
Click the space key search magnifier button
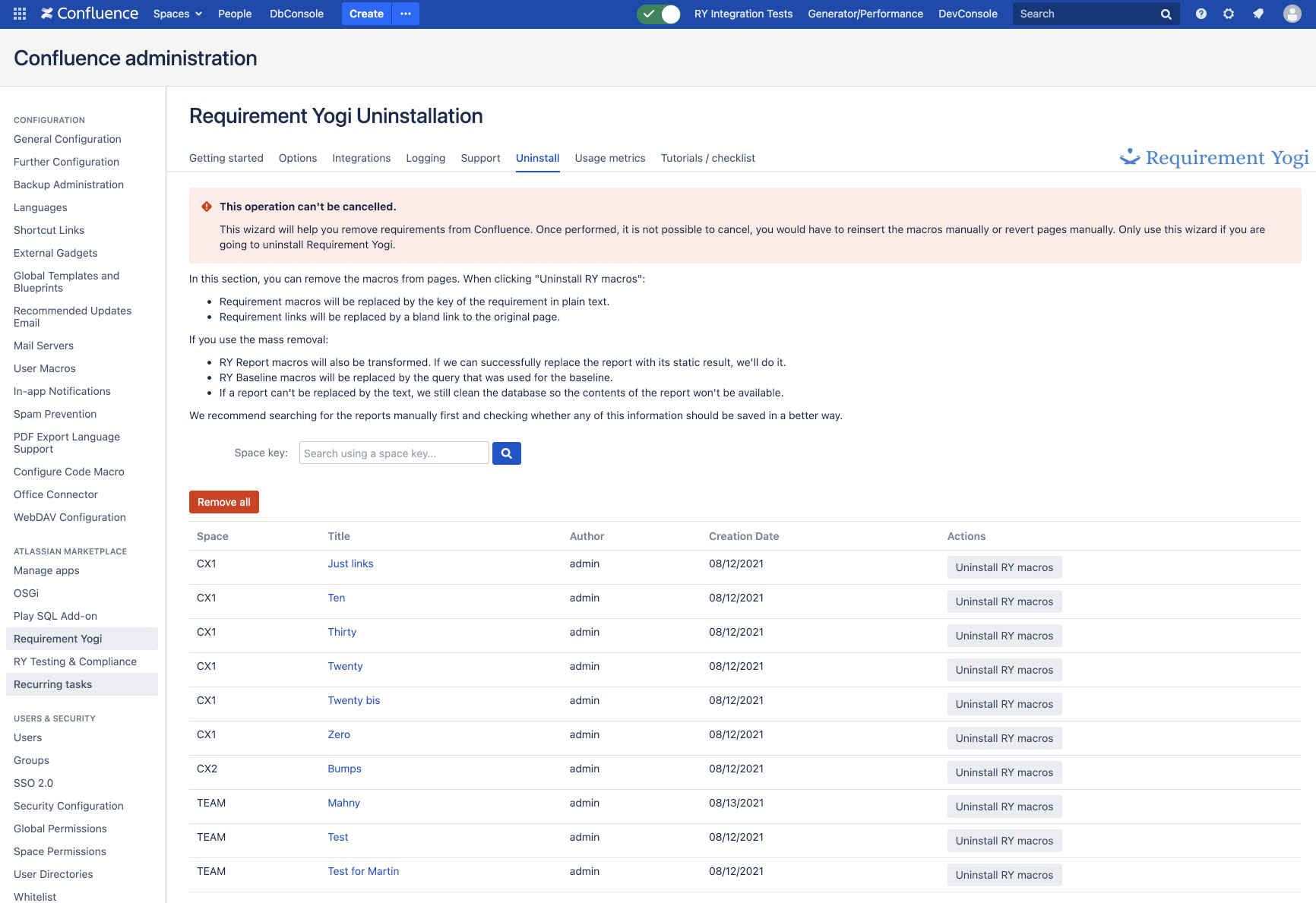[x=506, y=453]
